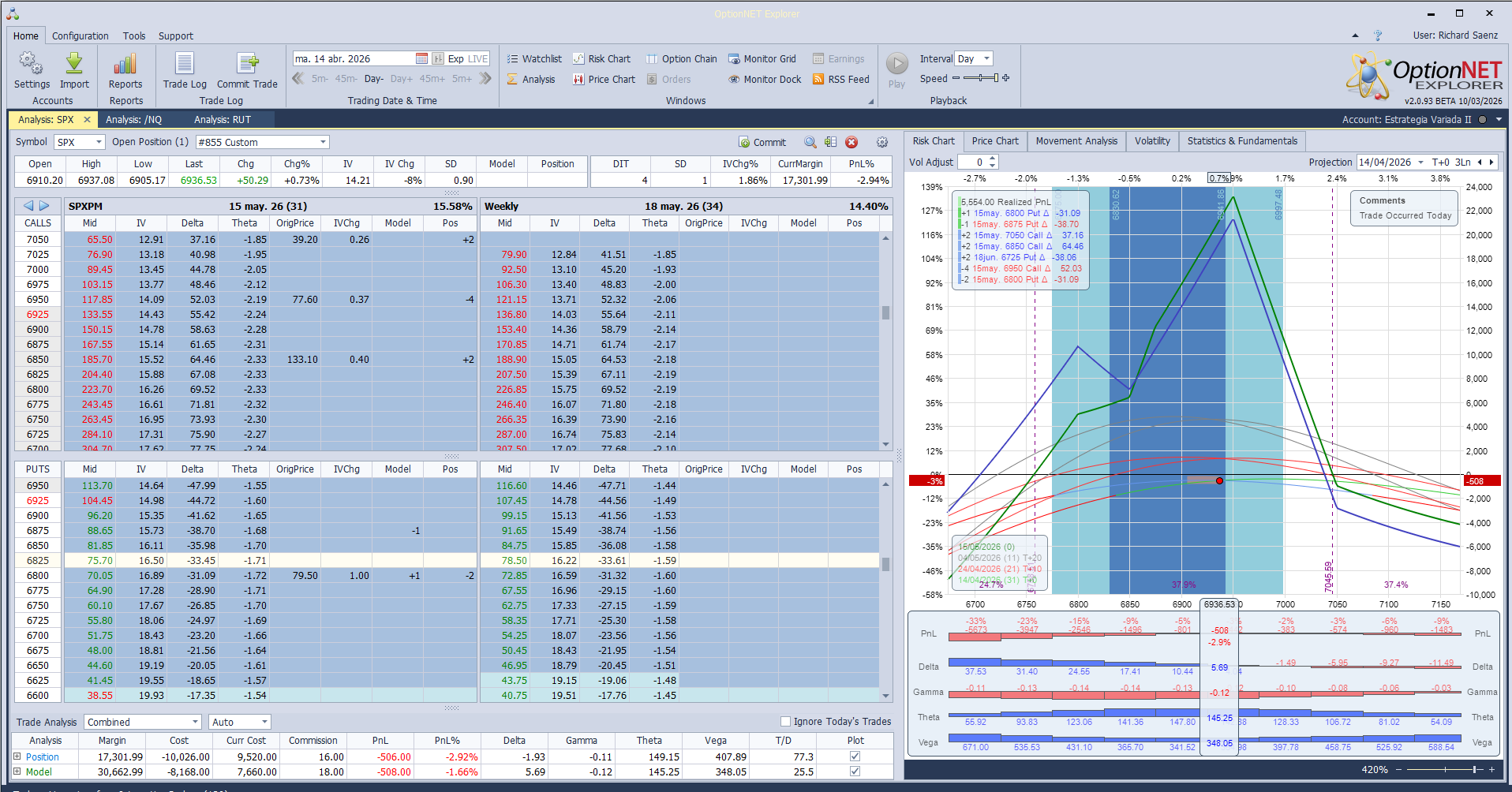Toggle the Exp button in date bar

click(455, 58)
